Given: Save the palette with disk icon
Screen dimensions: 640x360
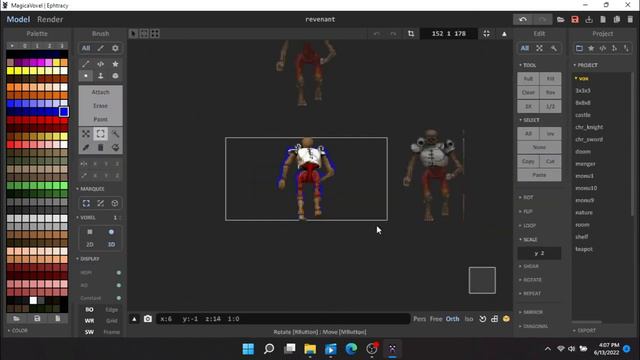Looking at the screenshot, I should click(x=37, y=318).
